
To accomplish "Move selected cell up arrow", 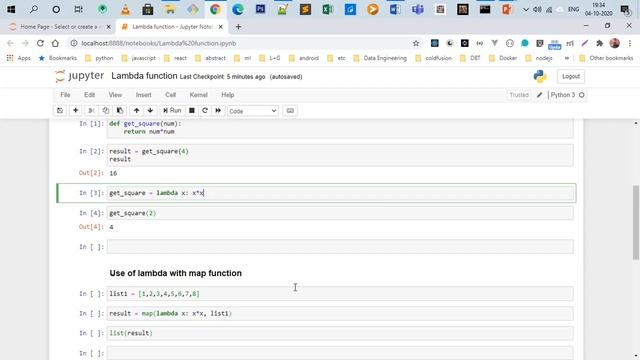I will pos(136,111).
